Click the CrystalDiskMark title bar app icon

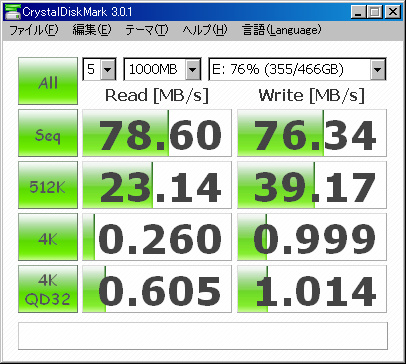pyautogui.click(x=12, y=12)
